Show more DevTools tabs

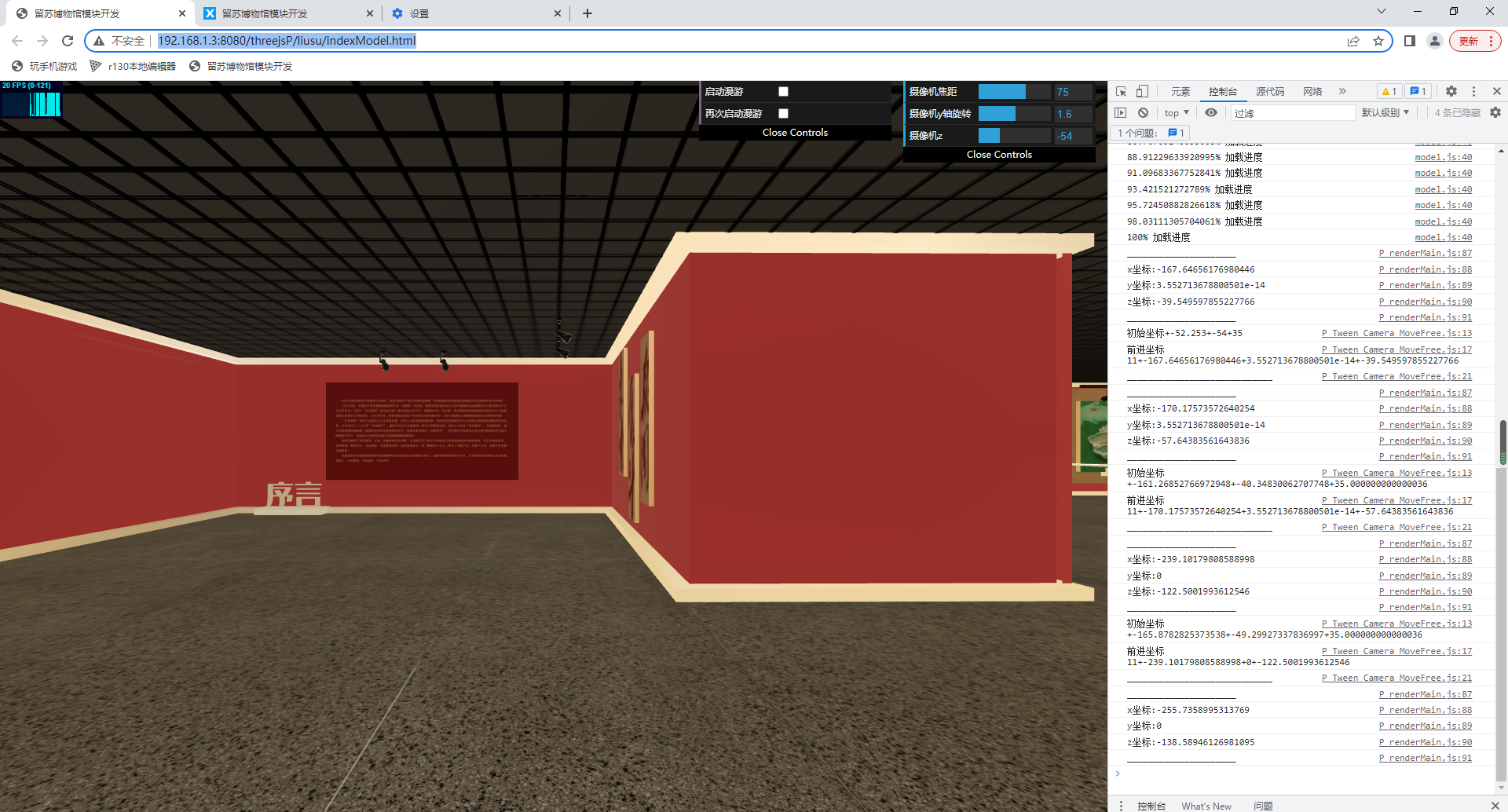pyautogui.click(x=1342, y=91)
